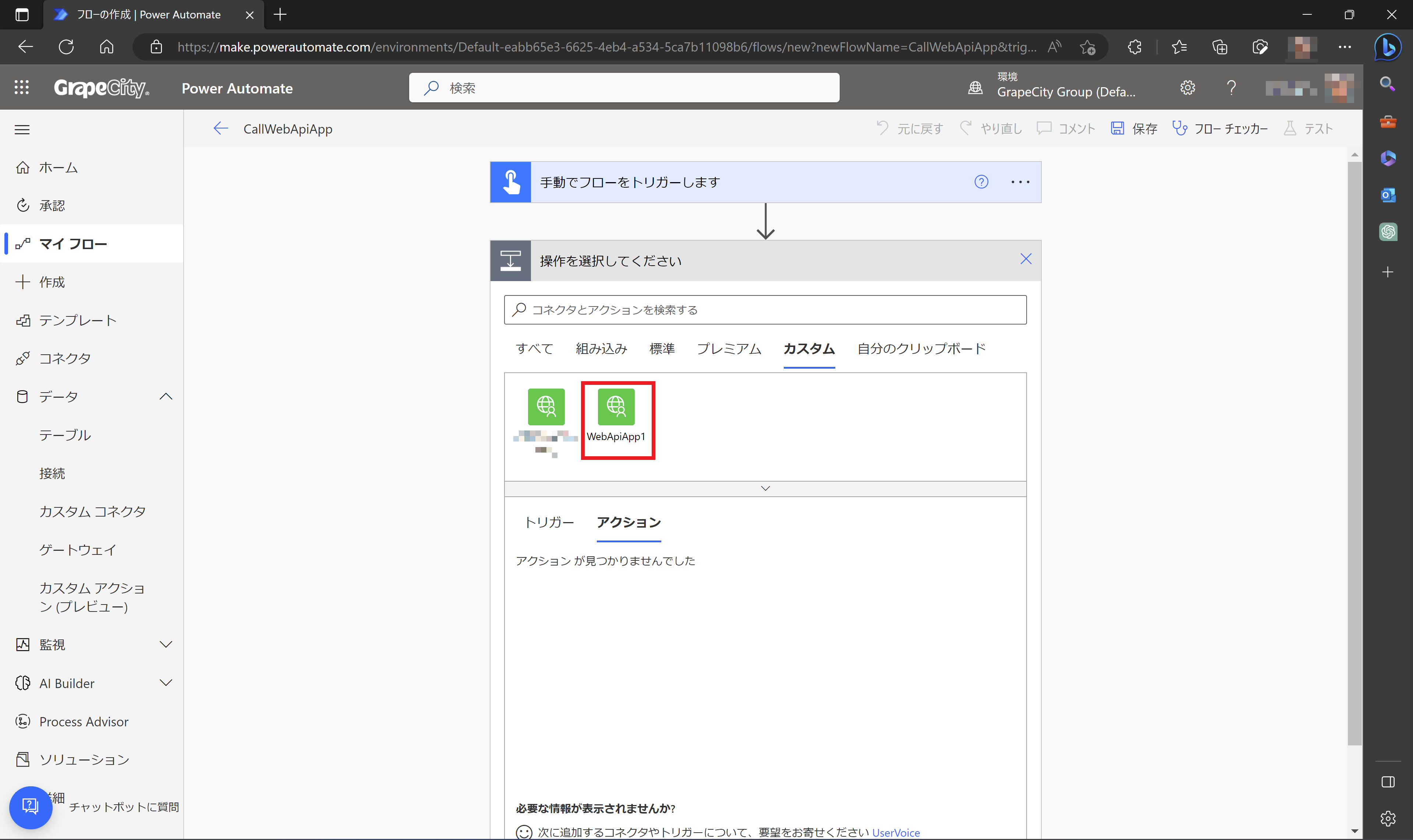
Task: Open カスタム コネクタ under データ
Action: [92, 511]
